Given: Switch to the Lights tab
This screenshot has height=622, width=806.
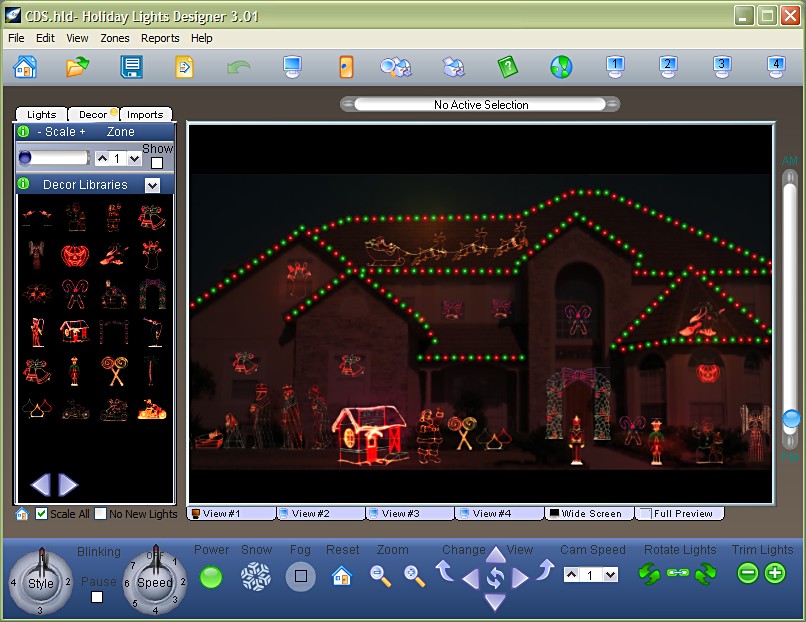Looking at the screenshot, I should point(42,114).
